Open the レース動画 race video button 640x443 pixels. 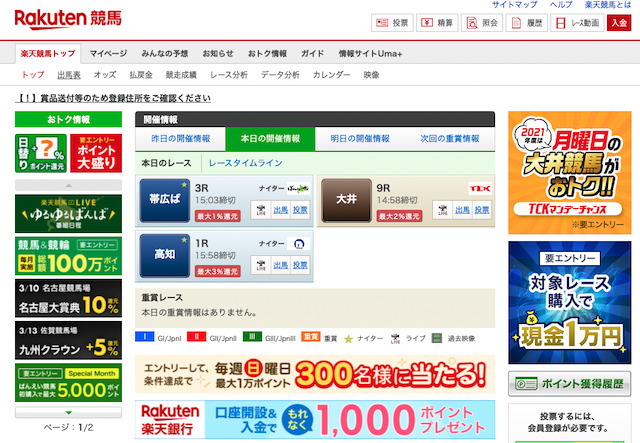(x=577, y=23)
